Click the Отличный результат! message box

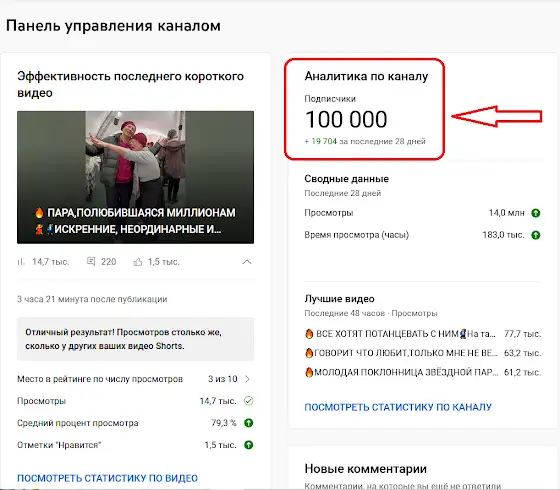coord(135,339)
